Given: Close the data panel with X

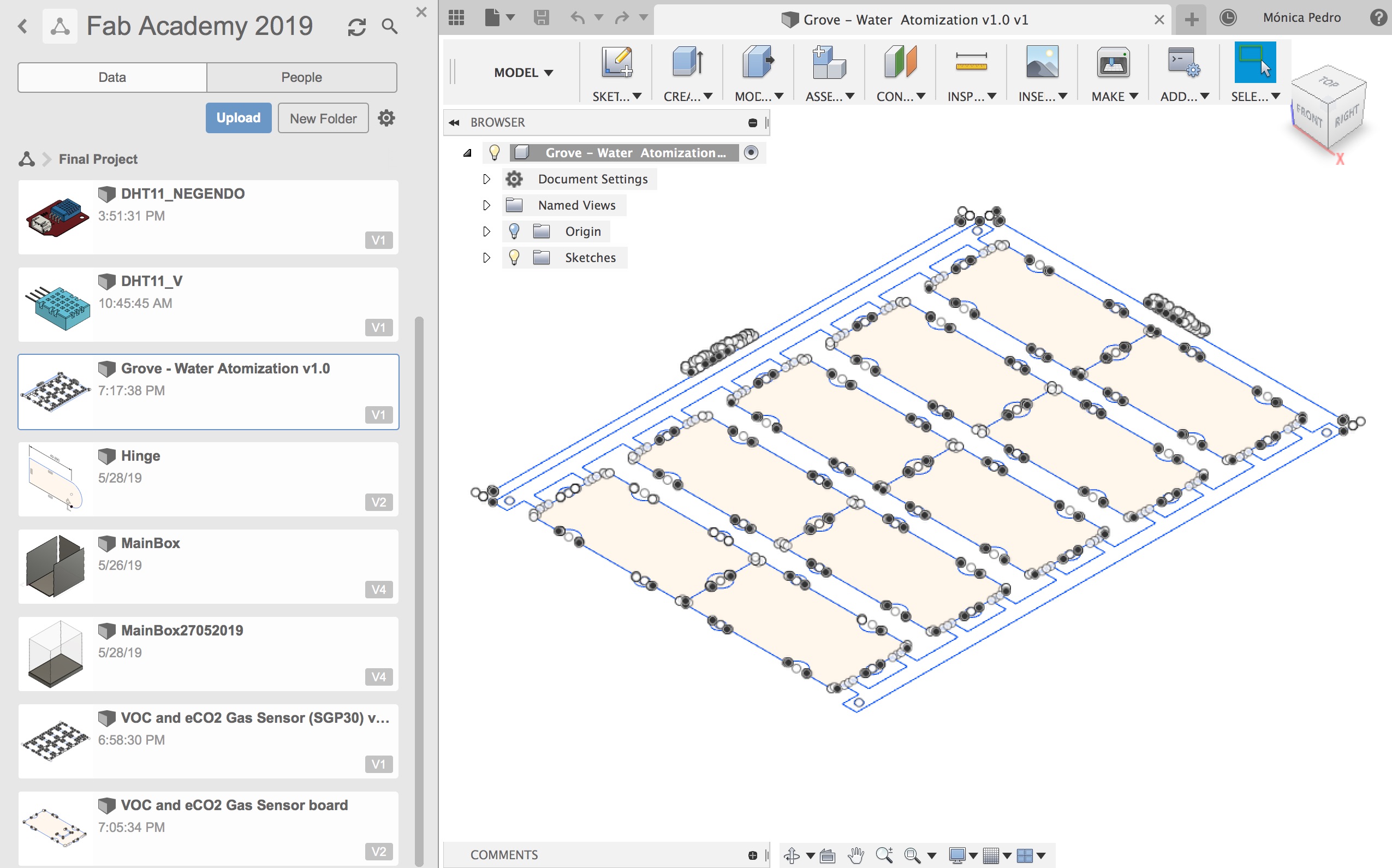Looking at the screenshot, I should pyautogui.click(x=421, y=12).
